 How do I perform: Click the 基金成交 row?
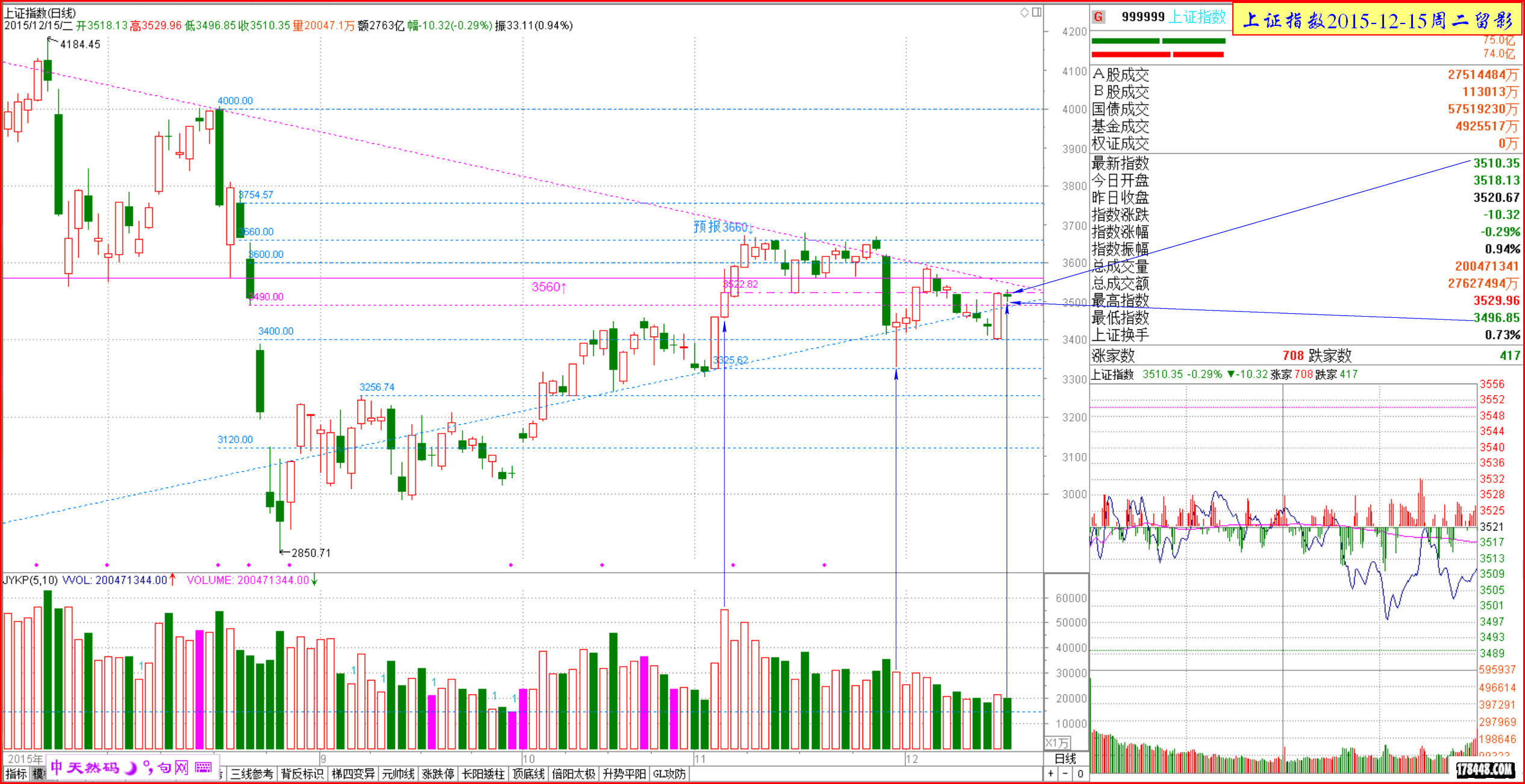(x=1305, y=126)
